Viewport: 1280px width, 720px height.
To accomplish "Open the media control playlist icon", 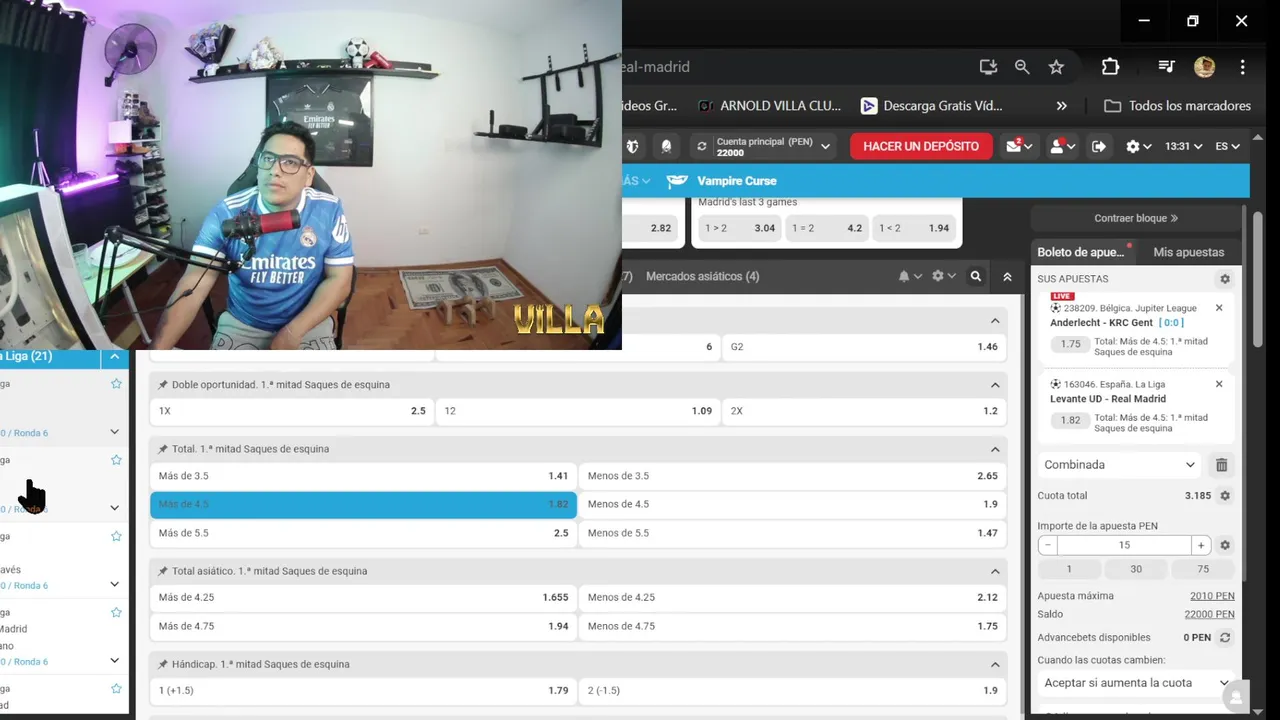I will pos(1166,67).
